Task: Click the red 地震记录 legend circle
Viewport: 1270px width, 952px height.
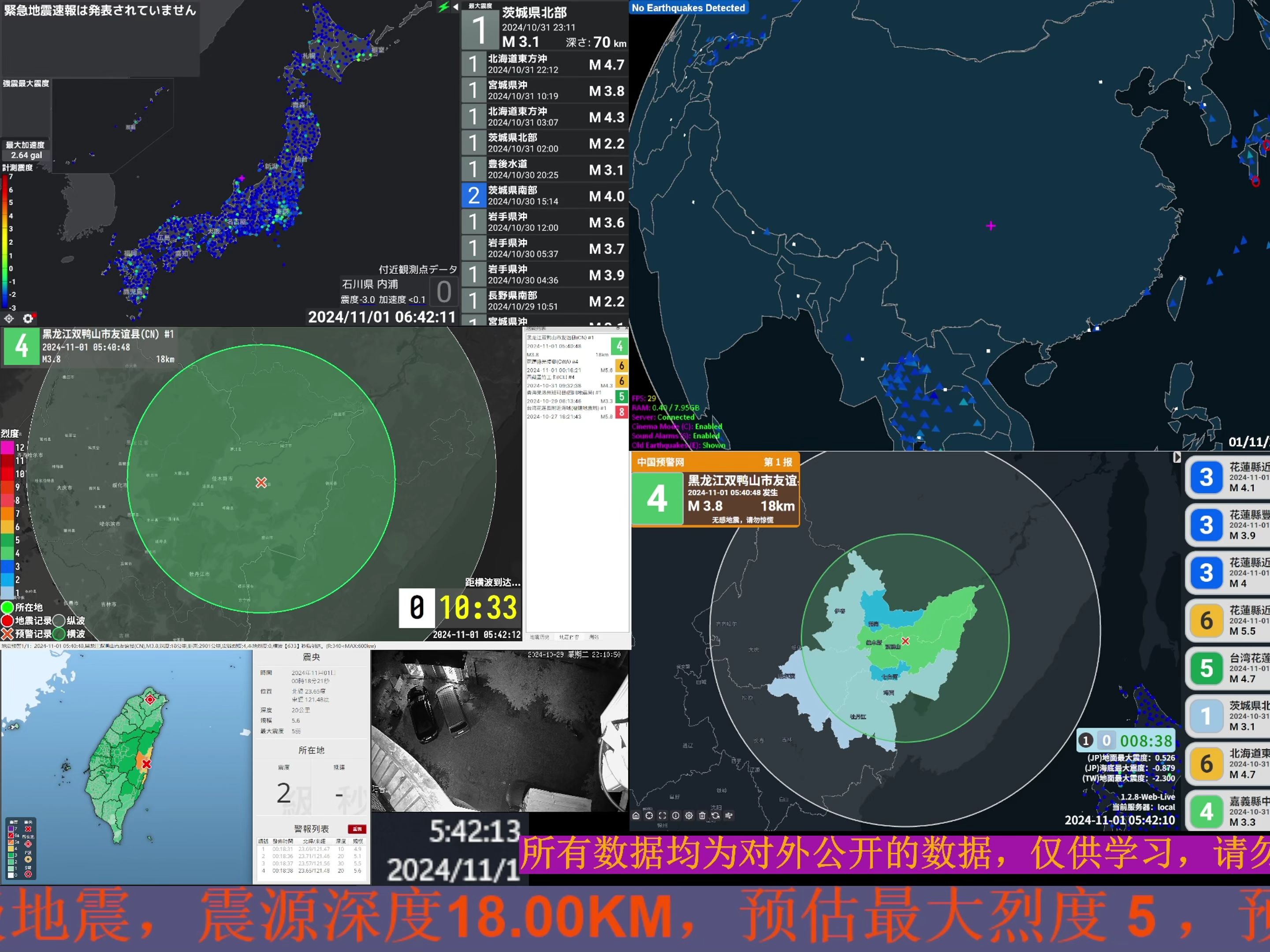Action: coord(7,620)
